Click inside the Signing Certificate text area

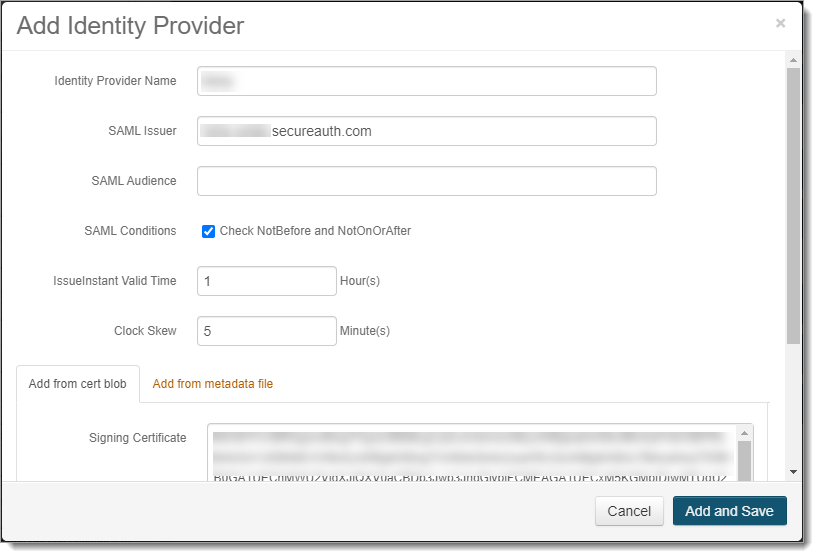click(470, 455)
